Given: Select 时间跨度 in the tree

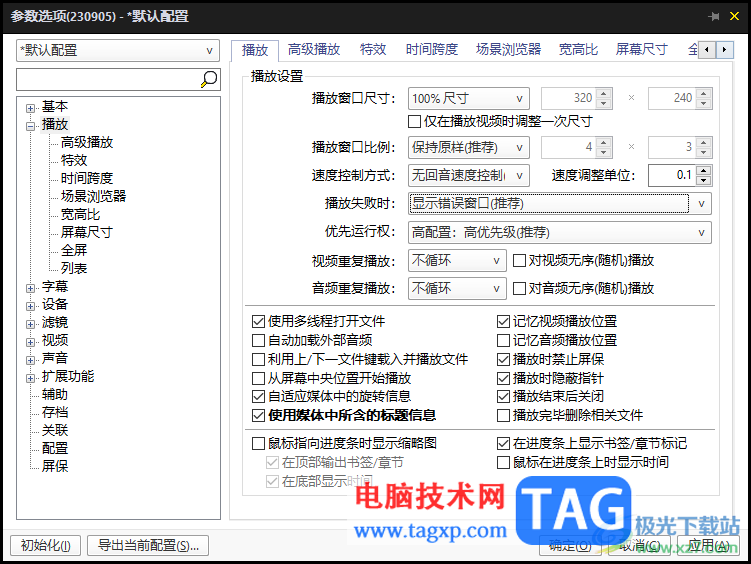Looking at the screenshot, I should (87, 178).
